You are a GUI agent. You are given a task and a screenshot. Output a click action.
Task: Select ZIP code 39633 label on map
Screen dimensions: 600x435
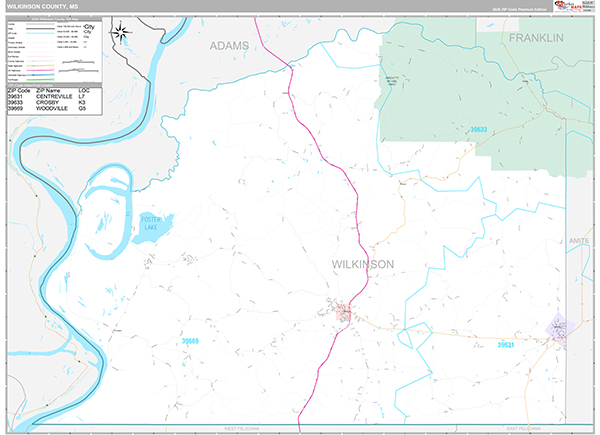pos(479,129)
